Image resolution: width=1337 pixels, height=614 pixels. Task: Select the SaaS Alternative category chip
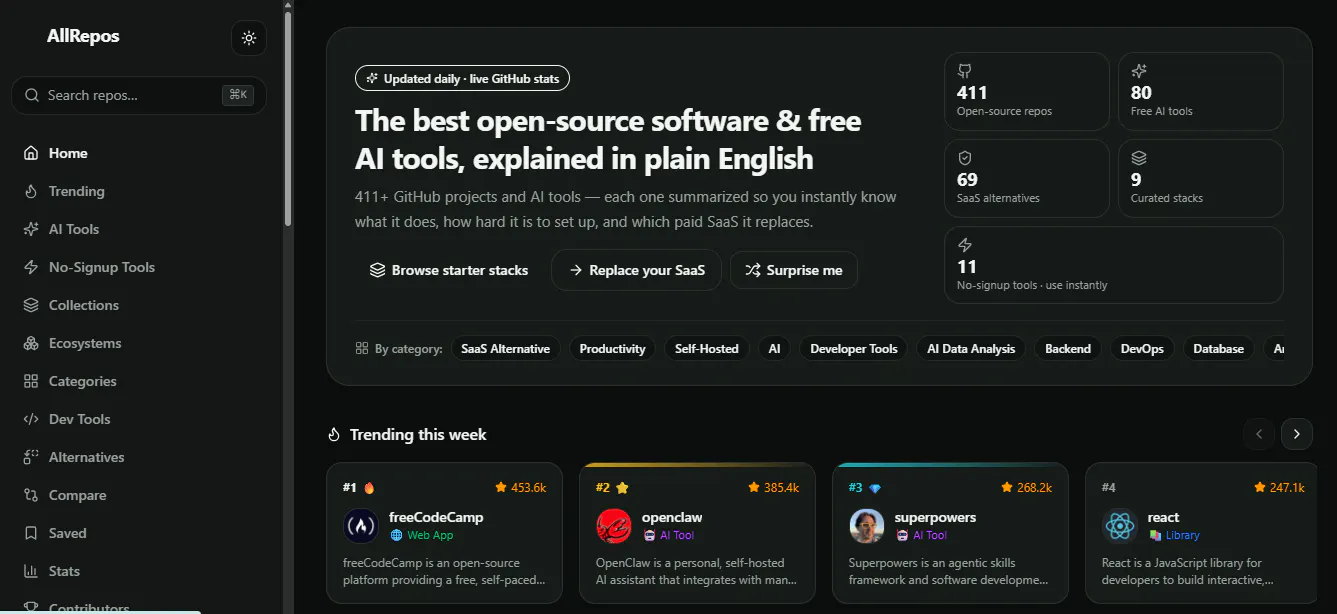point(505,349)
